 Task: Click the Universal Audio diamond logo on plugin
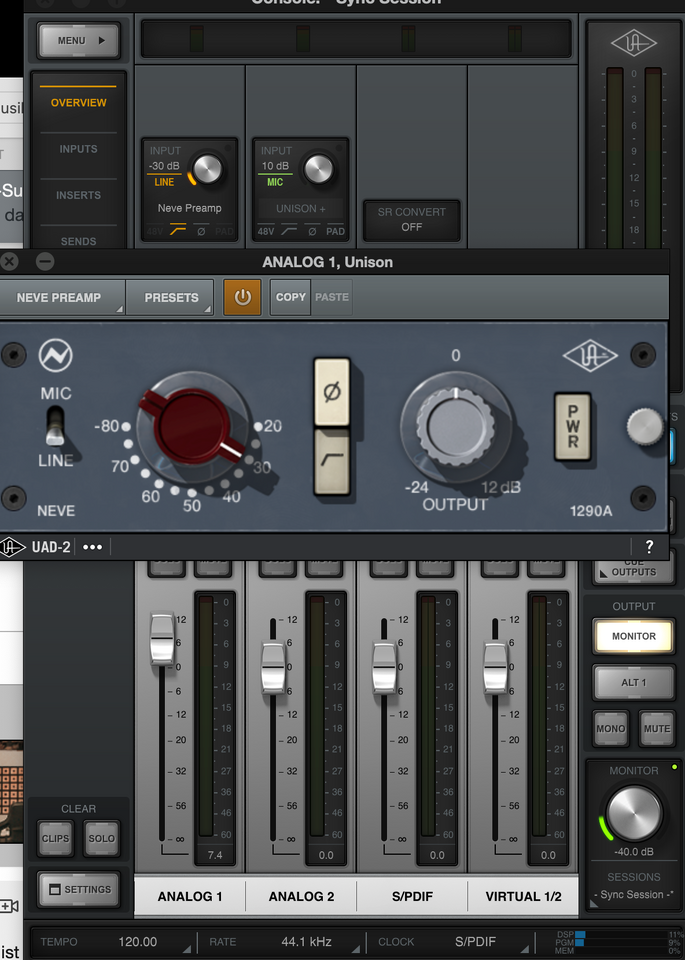[x=590, y=356]
